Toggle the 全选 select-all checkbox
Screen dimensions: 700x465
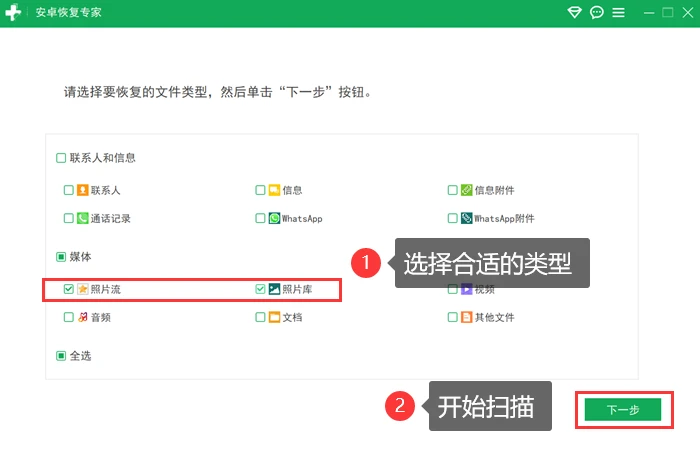[x=61, y=356]
